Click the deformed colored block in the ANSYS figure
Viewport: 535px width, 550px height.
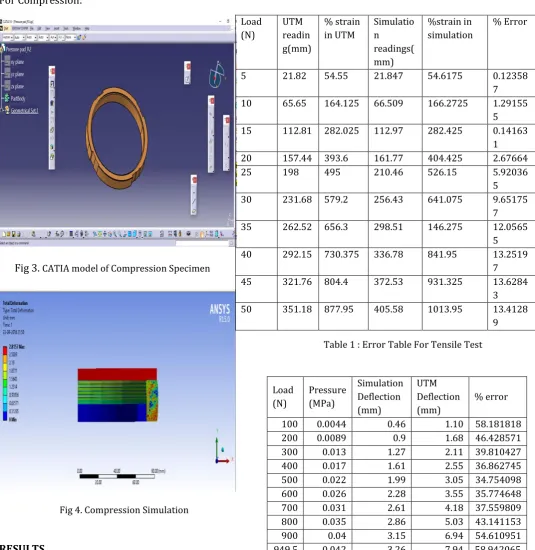click(118, 395)
